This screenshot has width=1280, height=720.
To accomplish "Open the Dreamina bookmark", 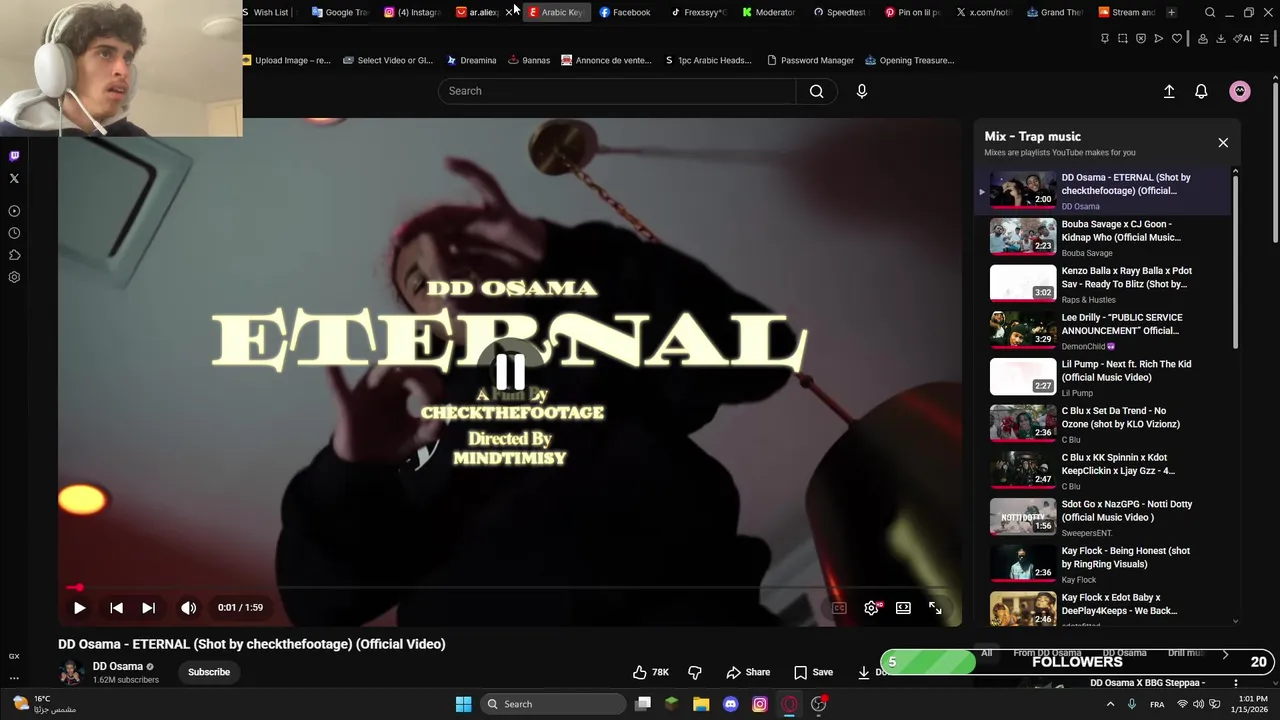I will point(471,60).
